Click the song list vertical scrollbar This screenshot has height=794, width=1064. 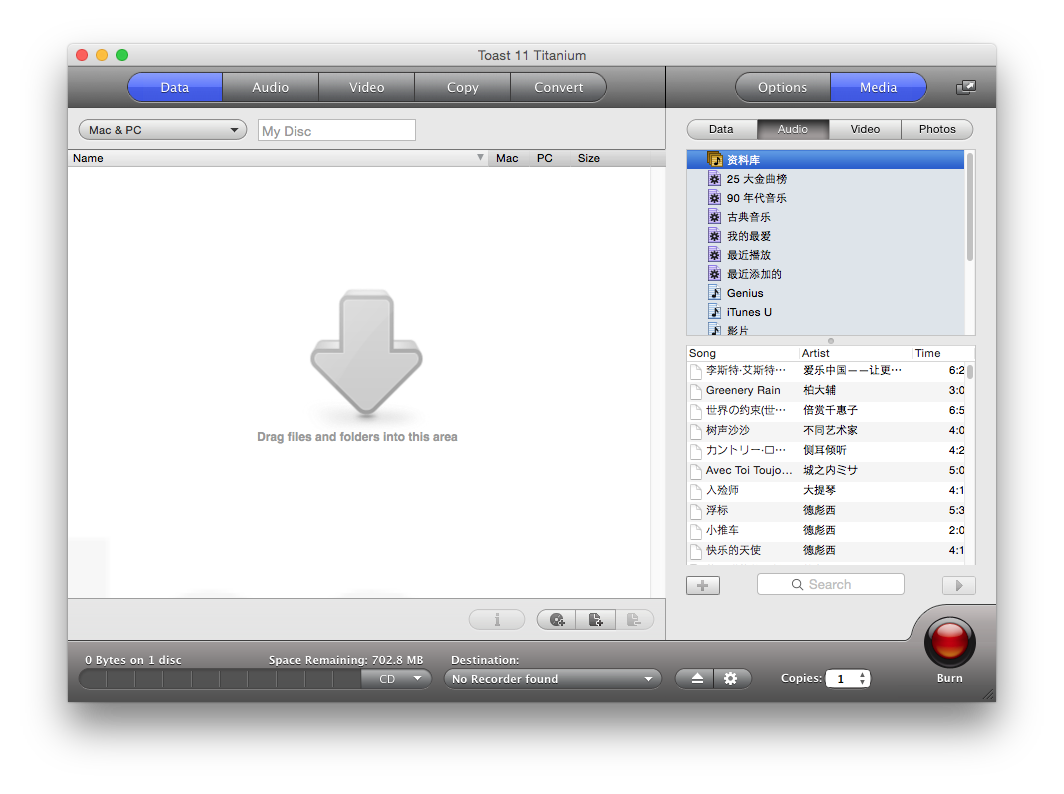[970, 372]
